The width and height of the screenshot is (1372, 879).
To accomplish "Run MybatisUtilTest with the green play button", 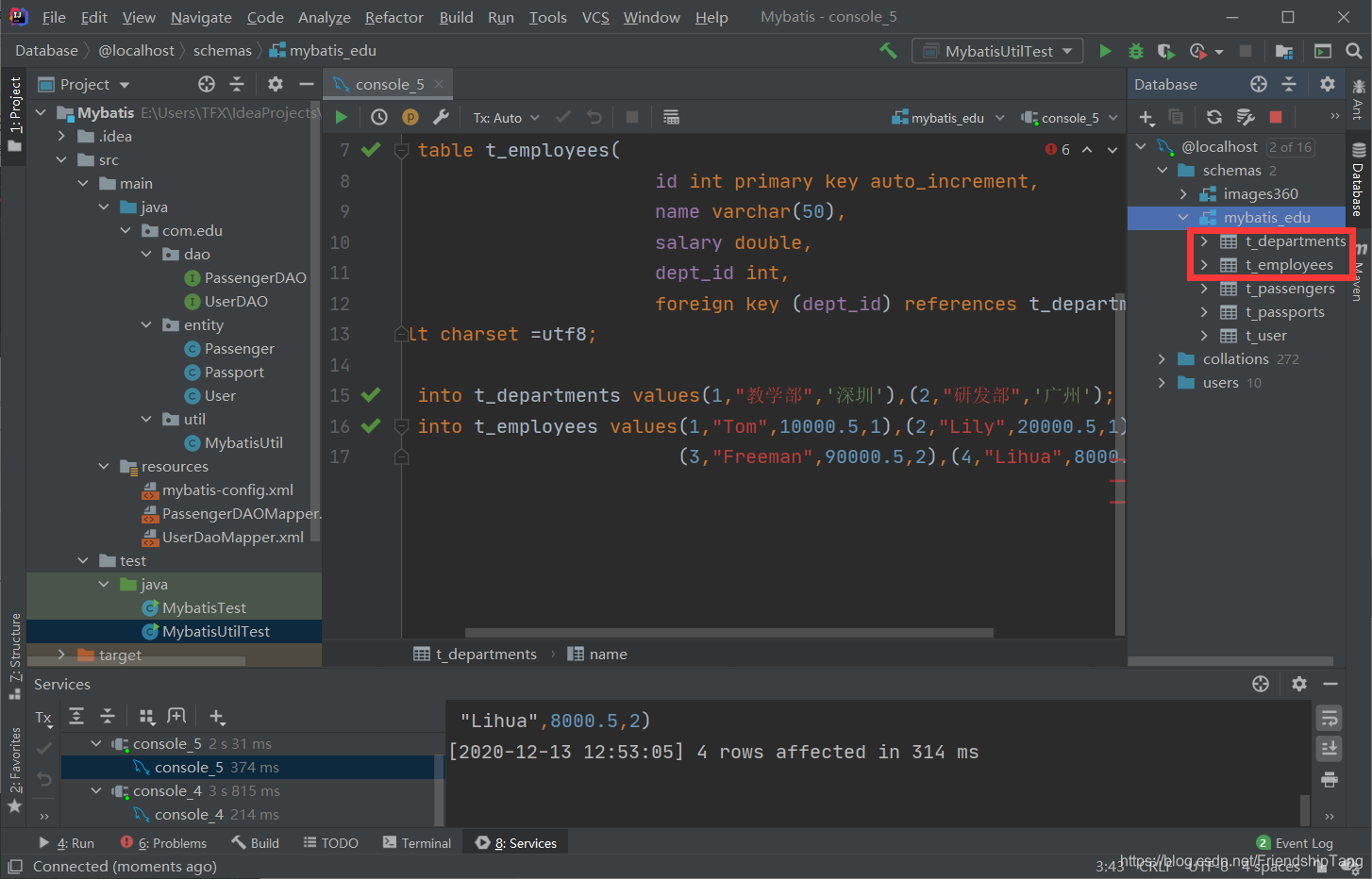I will click(1105, 51).
